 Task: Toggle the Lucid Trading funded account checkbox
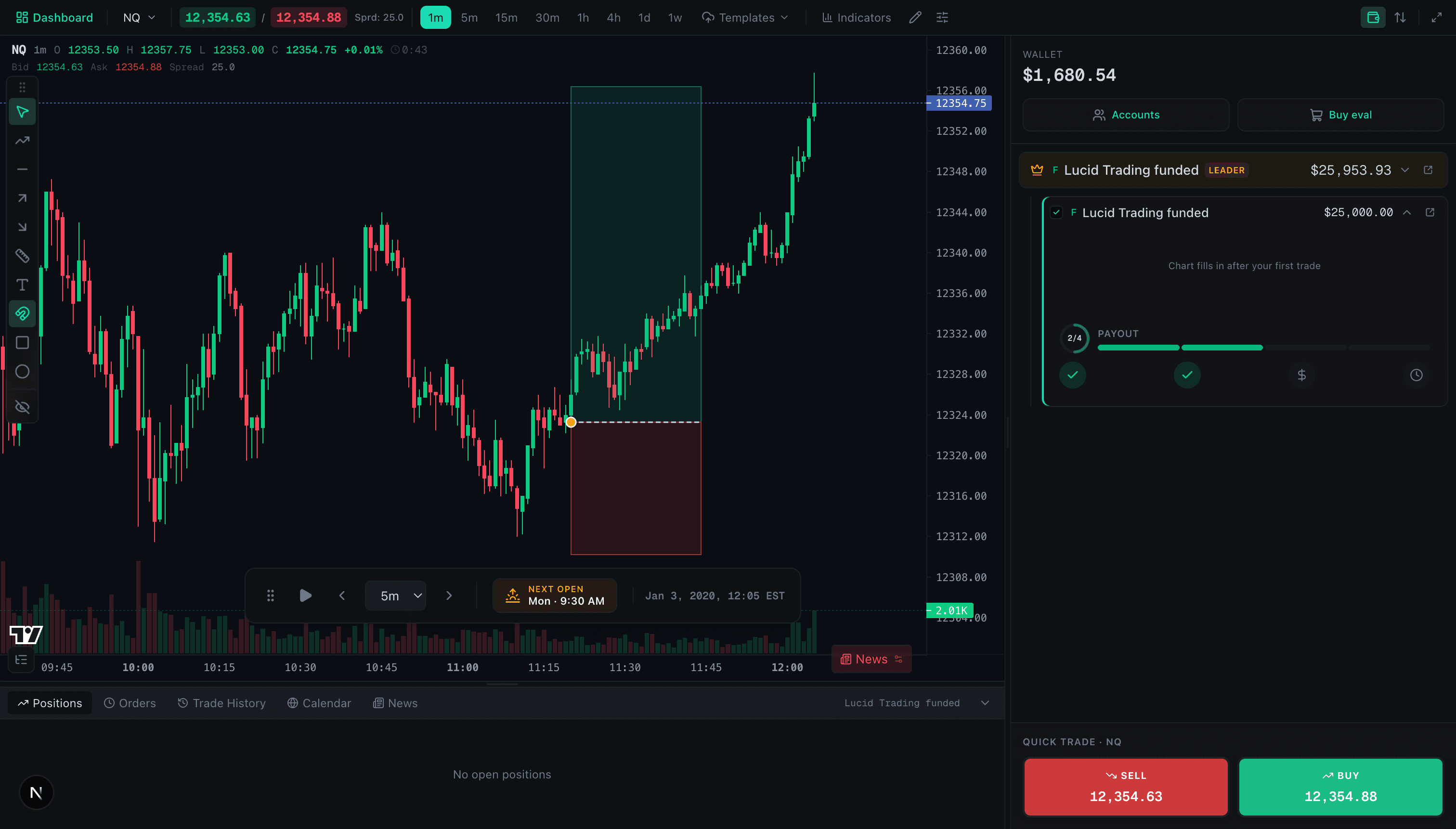[1056, 212]
